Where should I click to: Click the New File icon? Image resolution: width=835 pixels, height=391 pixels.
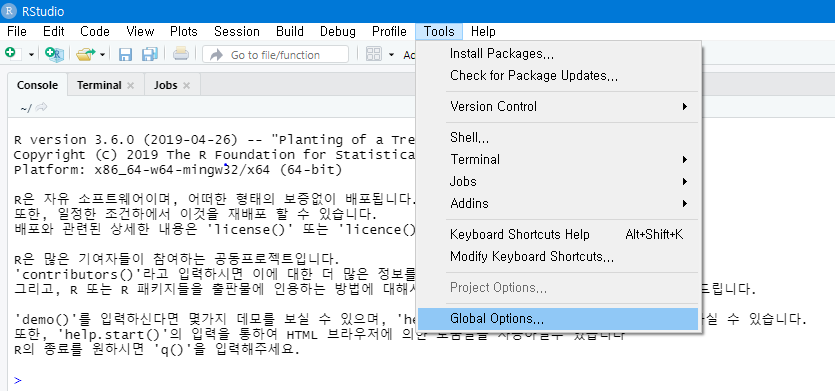(13, 54)
